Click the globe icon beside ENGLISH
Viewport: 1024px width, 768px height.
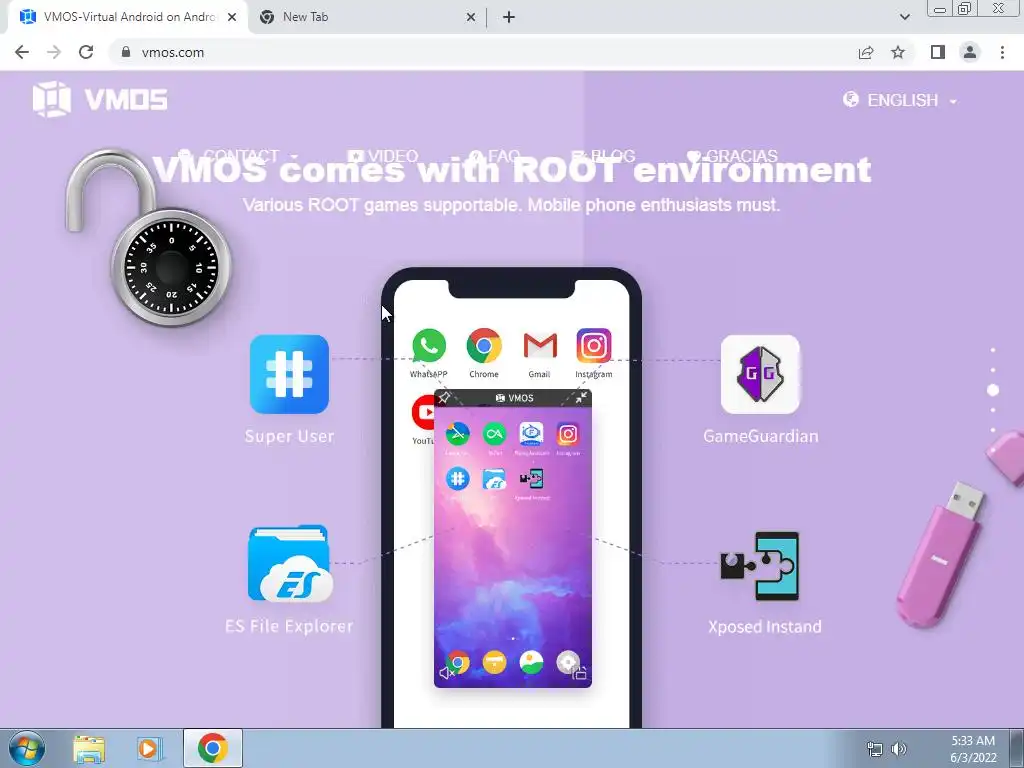pos(850,99)
